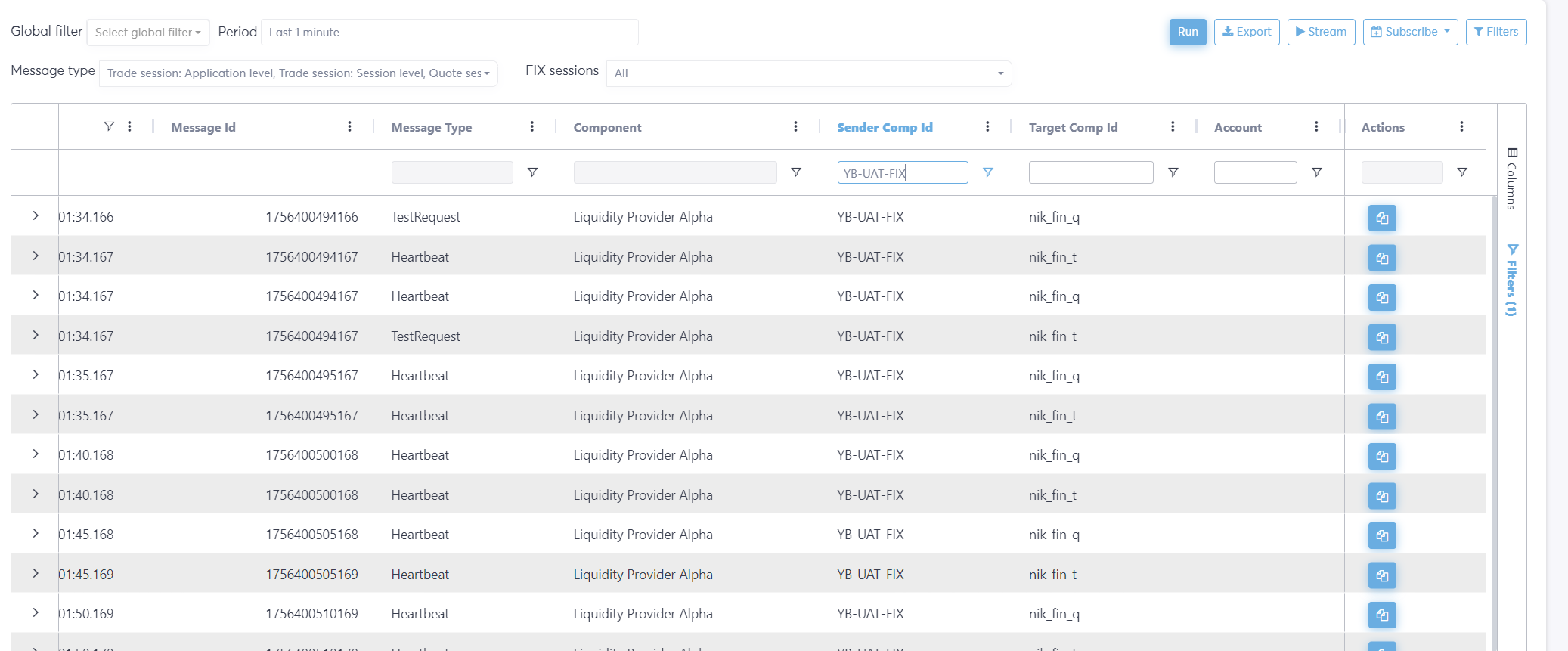Screen dimensions: 1568x651
Task: Click the Target Comp Id filter input
Action: pos(1090,172)
